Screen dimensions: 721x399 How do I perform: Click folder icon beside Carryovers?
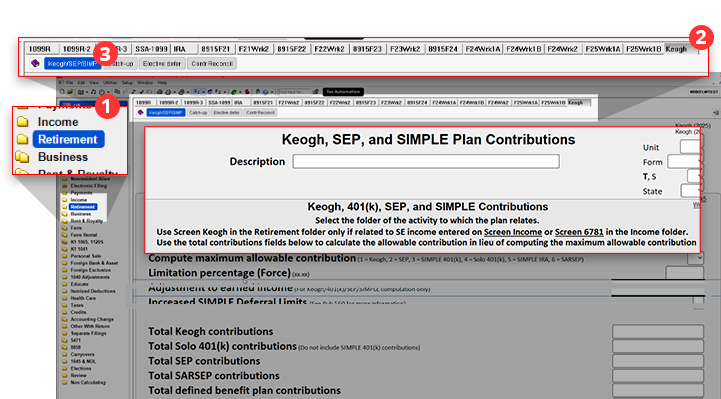(x=65, y=354)
